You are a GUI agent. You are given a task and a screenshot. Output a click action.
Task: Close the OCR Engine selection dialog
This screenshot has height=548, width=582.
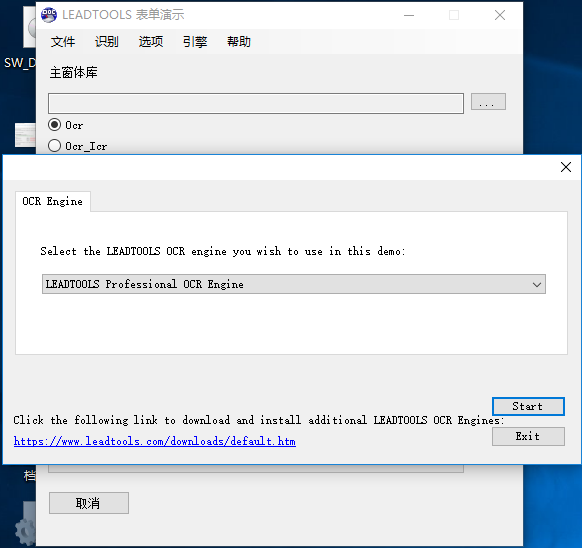click(566, 167)
